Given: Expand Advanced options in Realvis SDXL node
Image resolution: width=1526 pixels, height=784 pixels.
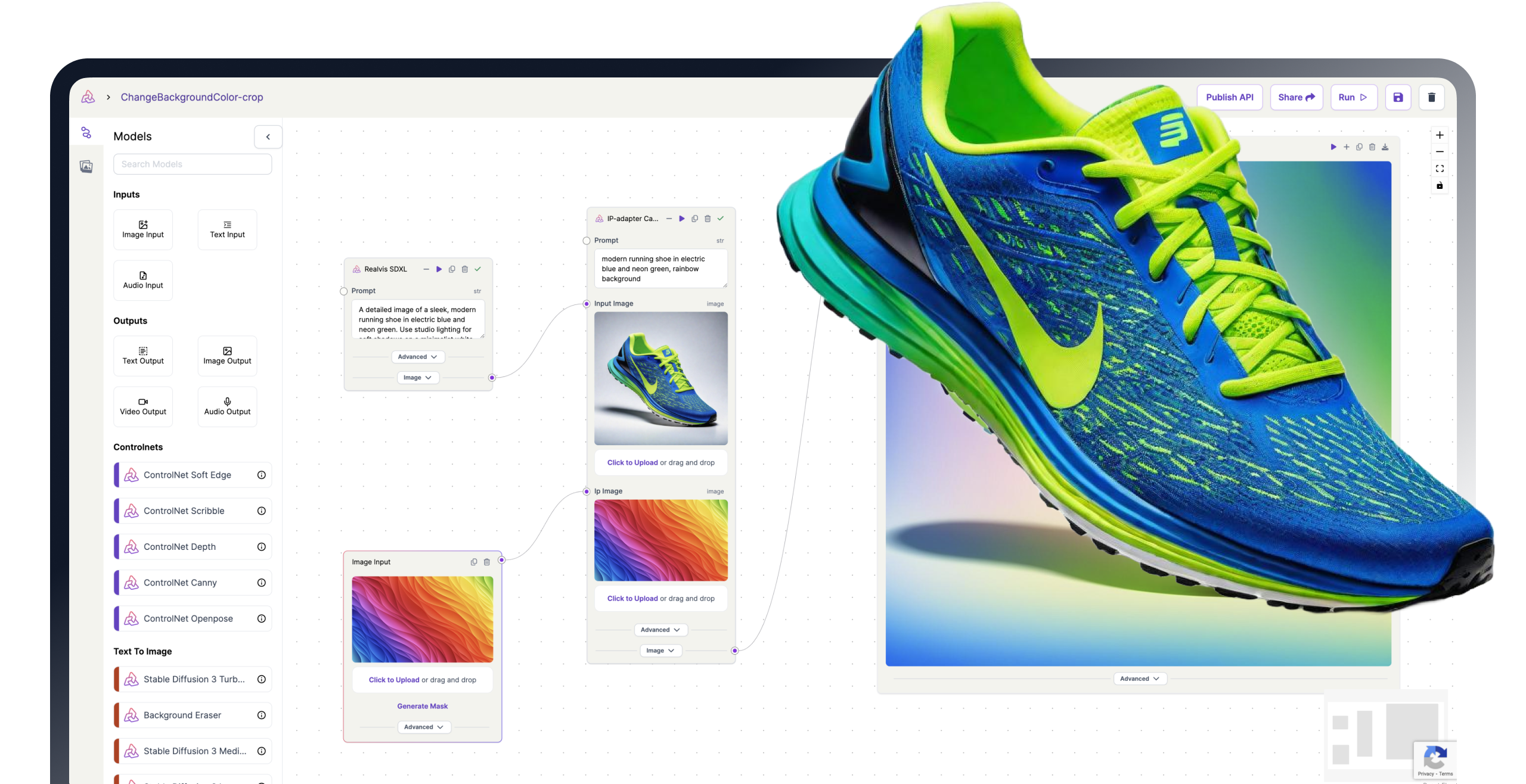Looking at the screenshot, I should pos(418,357).
